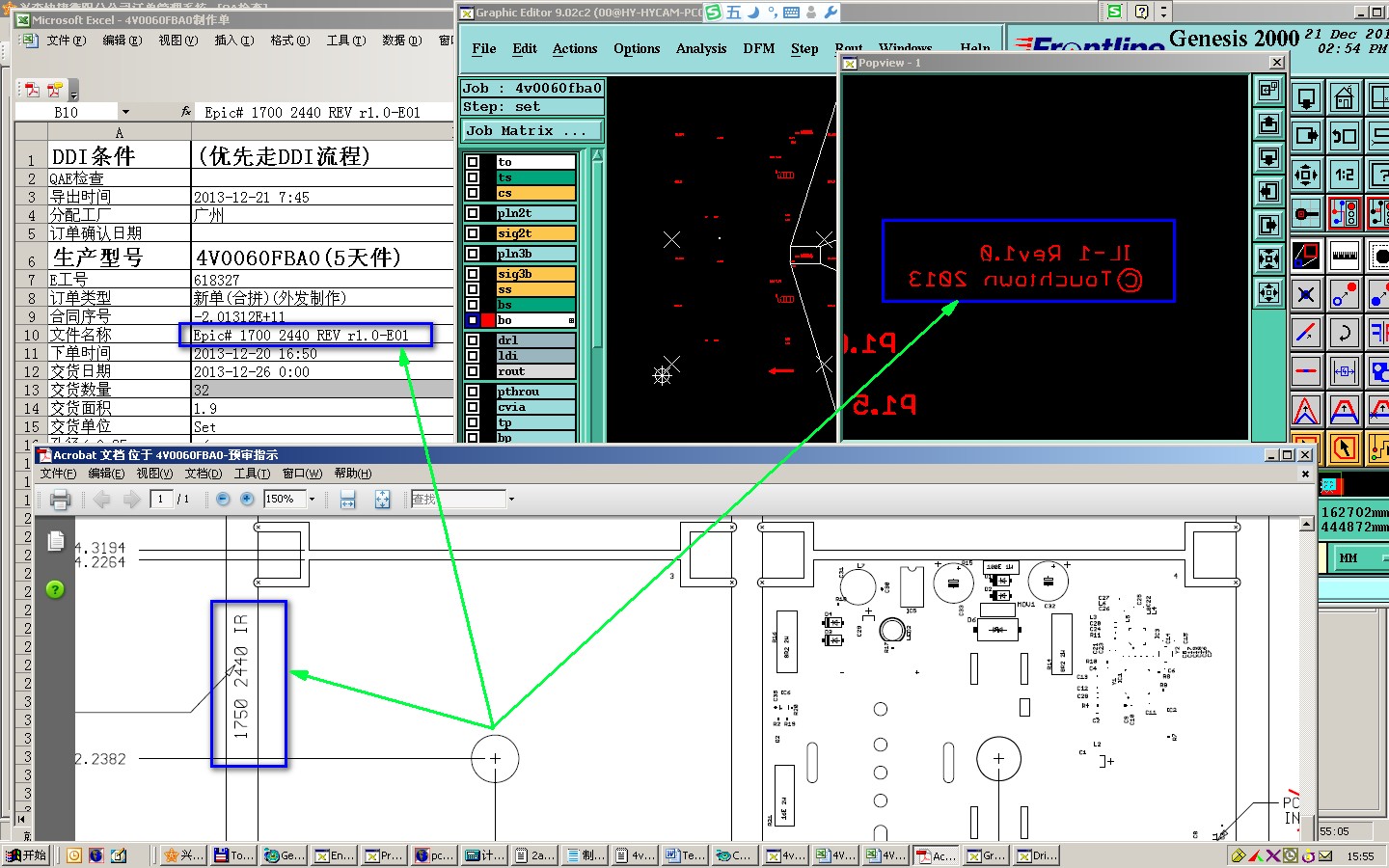Image resolution: width=1389 pixels, height=868 pixels.
Task: Toggle checkbox for layer 'sig2t'
Action: pos(473,233)
